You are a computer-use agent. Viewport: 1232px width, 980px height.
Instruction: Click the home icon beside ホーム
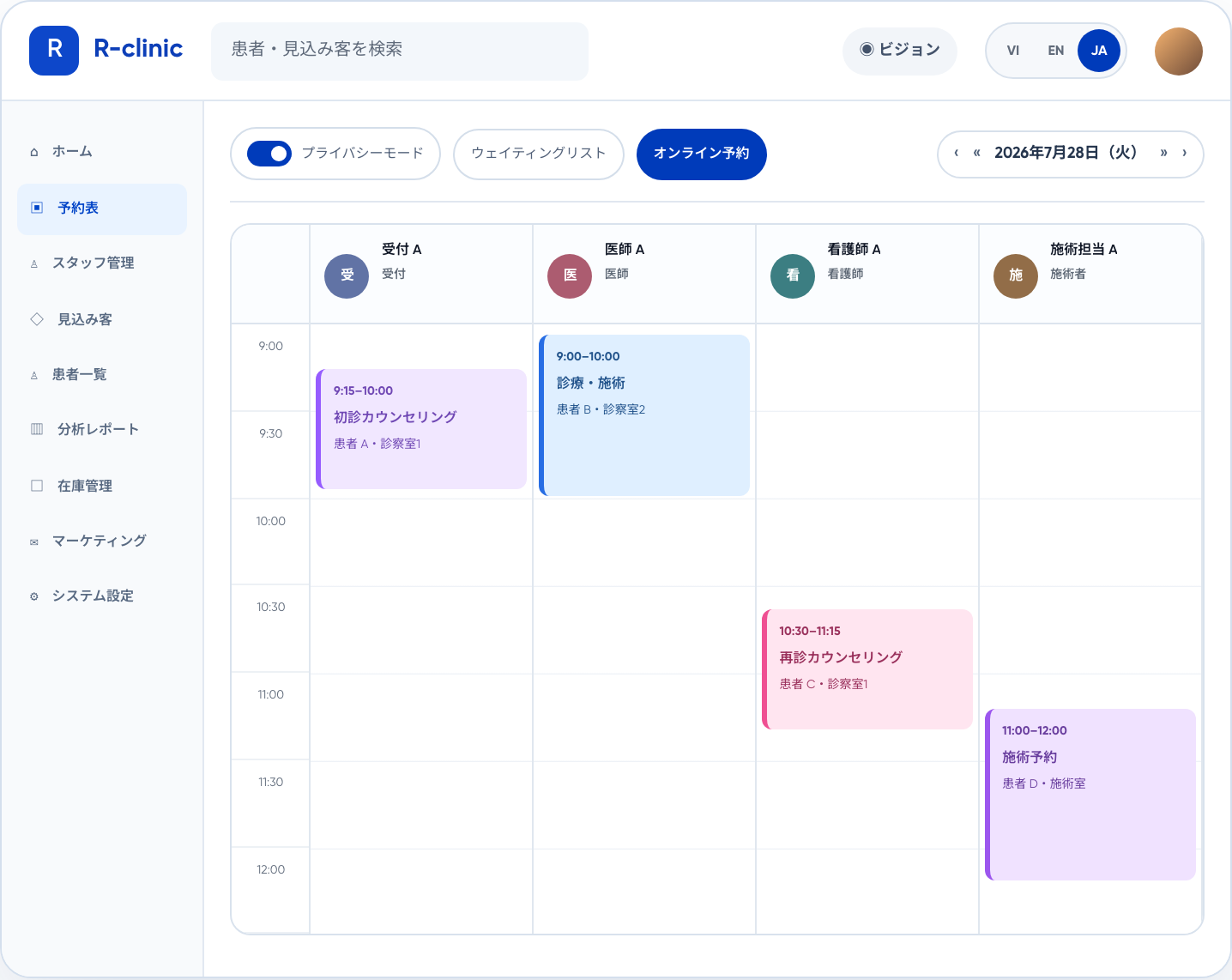[34, 152]
